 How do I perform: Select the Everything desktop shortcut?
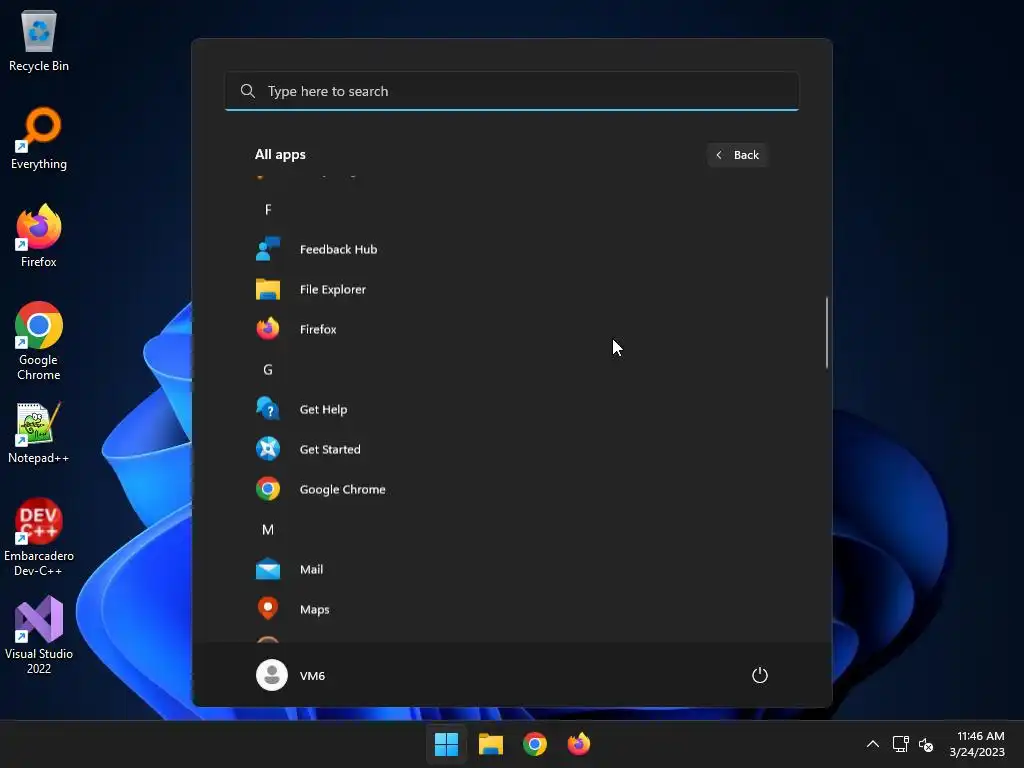pos(39,139)
